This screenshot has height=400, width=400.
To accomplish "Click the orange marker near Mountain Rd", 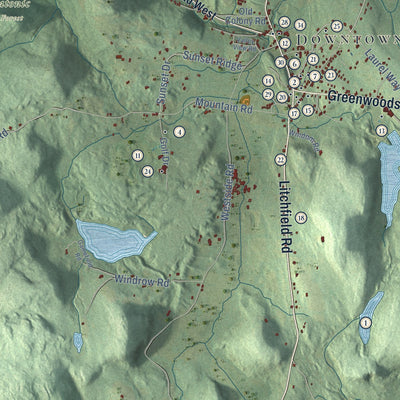I will coord(245,99).
